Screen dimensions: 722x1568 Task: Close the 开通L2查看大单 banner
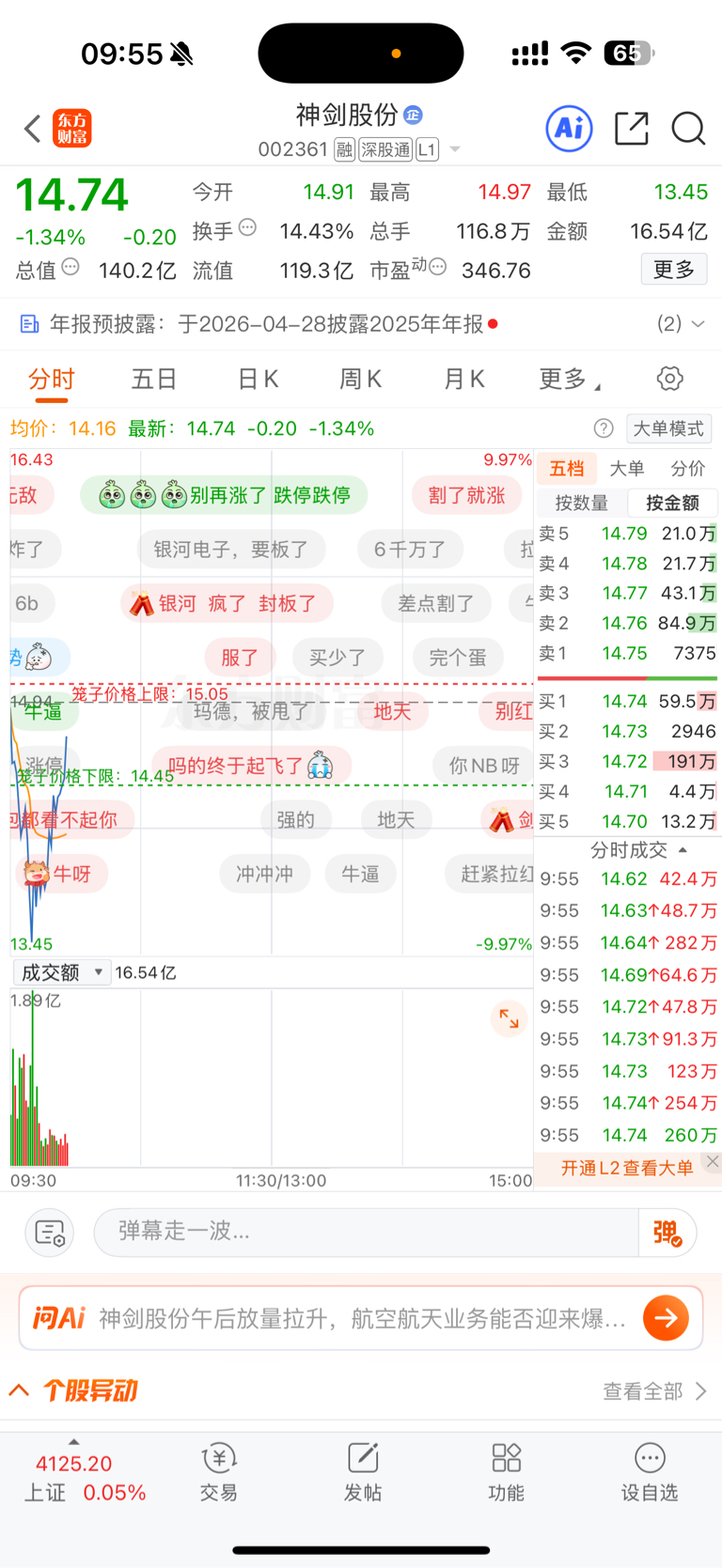pyautogui.click(x=713, y=1162)
